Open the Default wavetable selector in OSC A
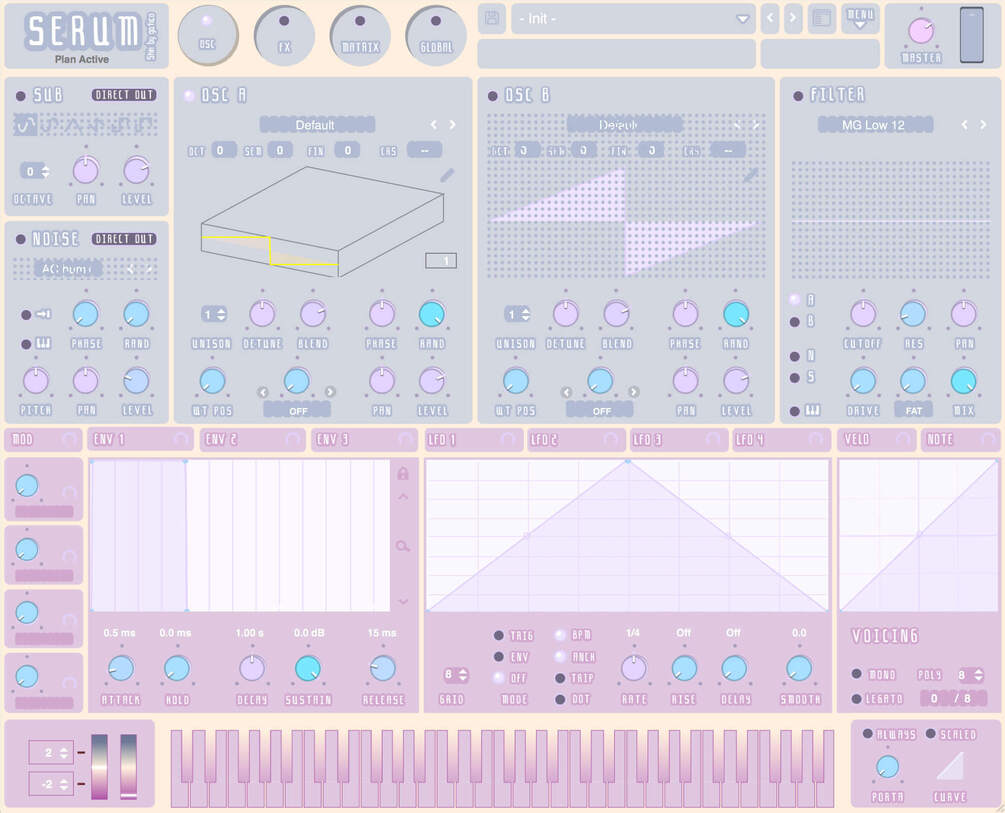Screen dimensions: 1005x813 [317, 125]
